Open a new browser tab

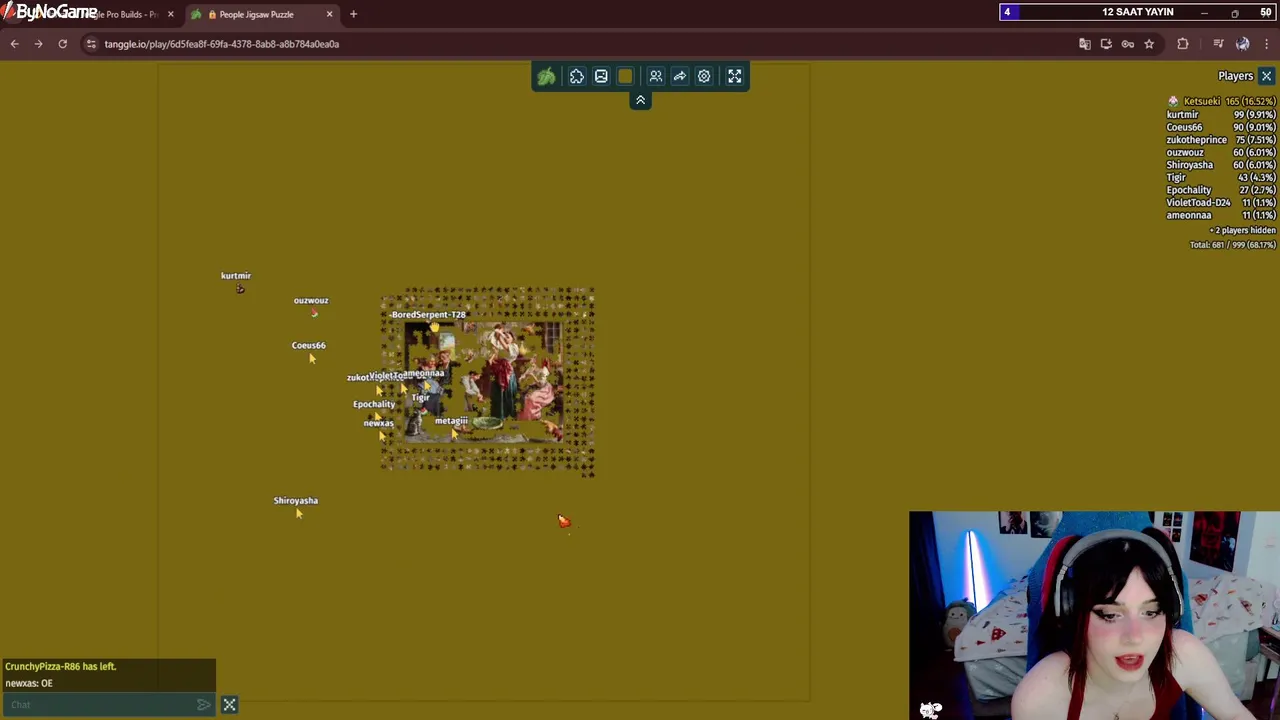point(353,14)
